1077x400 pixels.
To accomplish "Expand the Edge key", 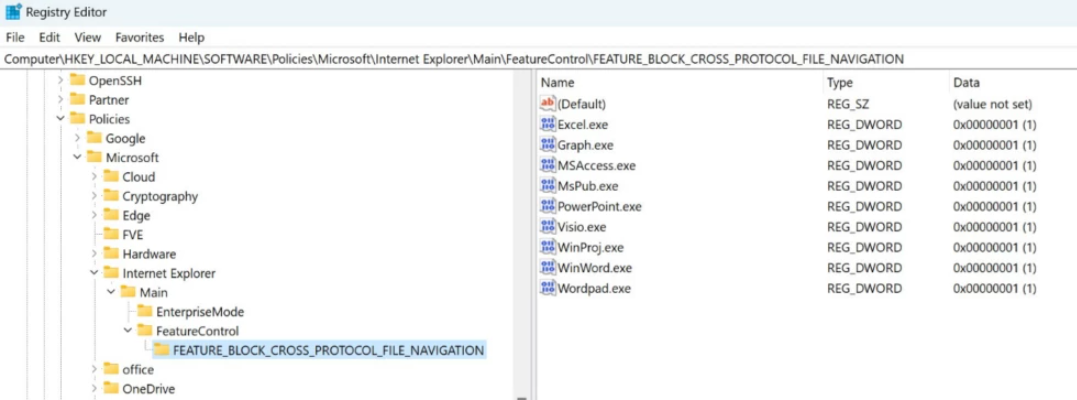I will [x=94, y=215].
